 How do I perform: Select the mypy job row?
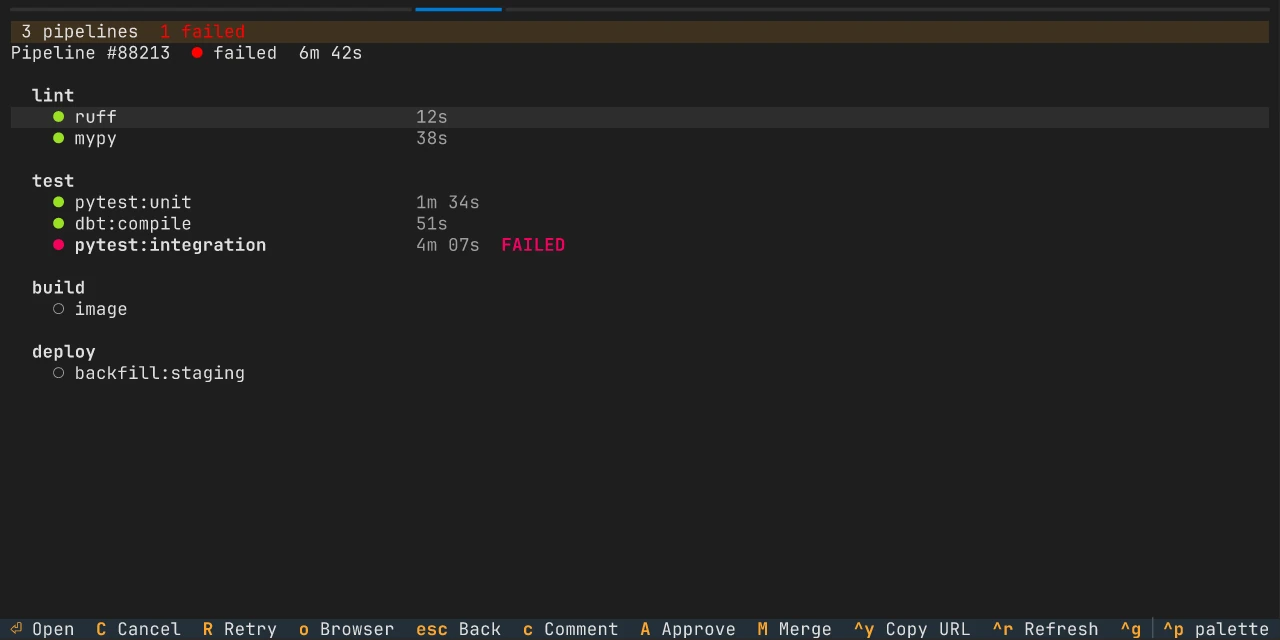[640, 138]
